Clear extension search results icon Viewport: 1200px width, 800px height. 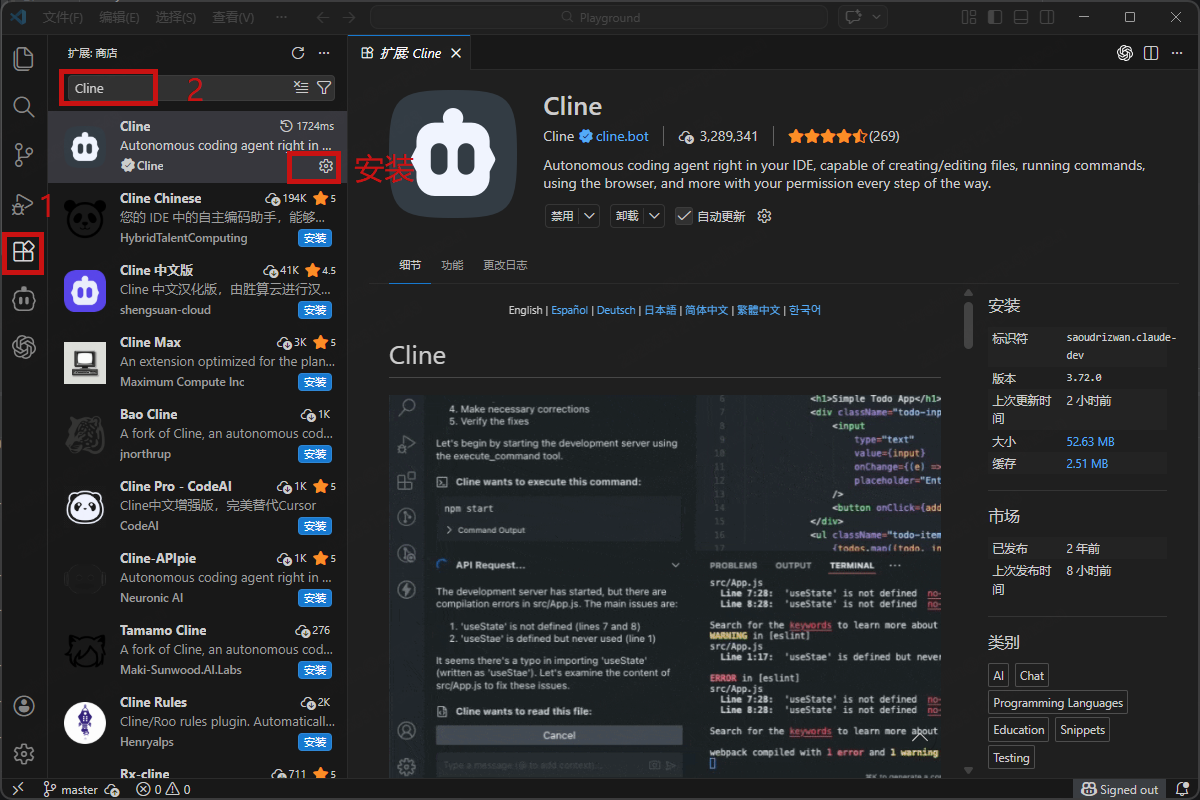[x=301, y=88]
